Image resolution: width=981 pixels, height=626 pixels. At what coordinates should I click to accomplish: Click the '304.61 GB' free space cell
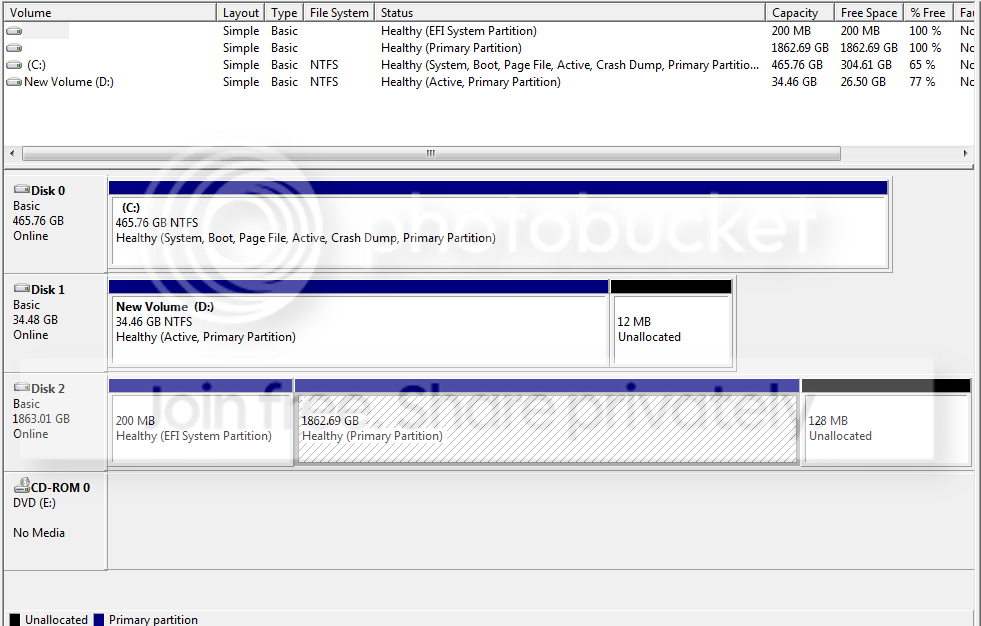click(x=866, y=64)
